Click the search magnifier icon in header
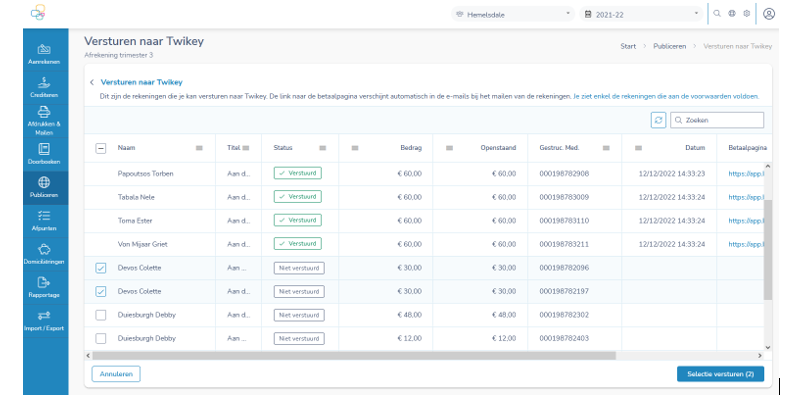This screenshot has height=405, width=795. [717, 14]
